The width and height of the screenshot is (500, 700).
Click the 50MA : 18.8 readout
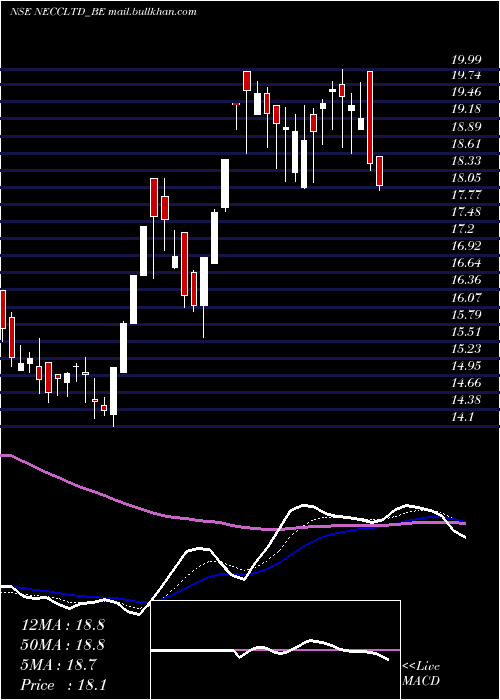[x=63, y=645]
